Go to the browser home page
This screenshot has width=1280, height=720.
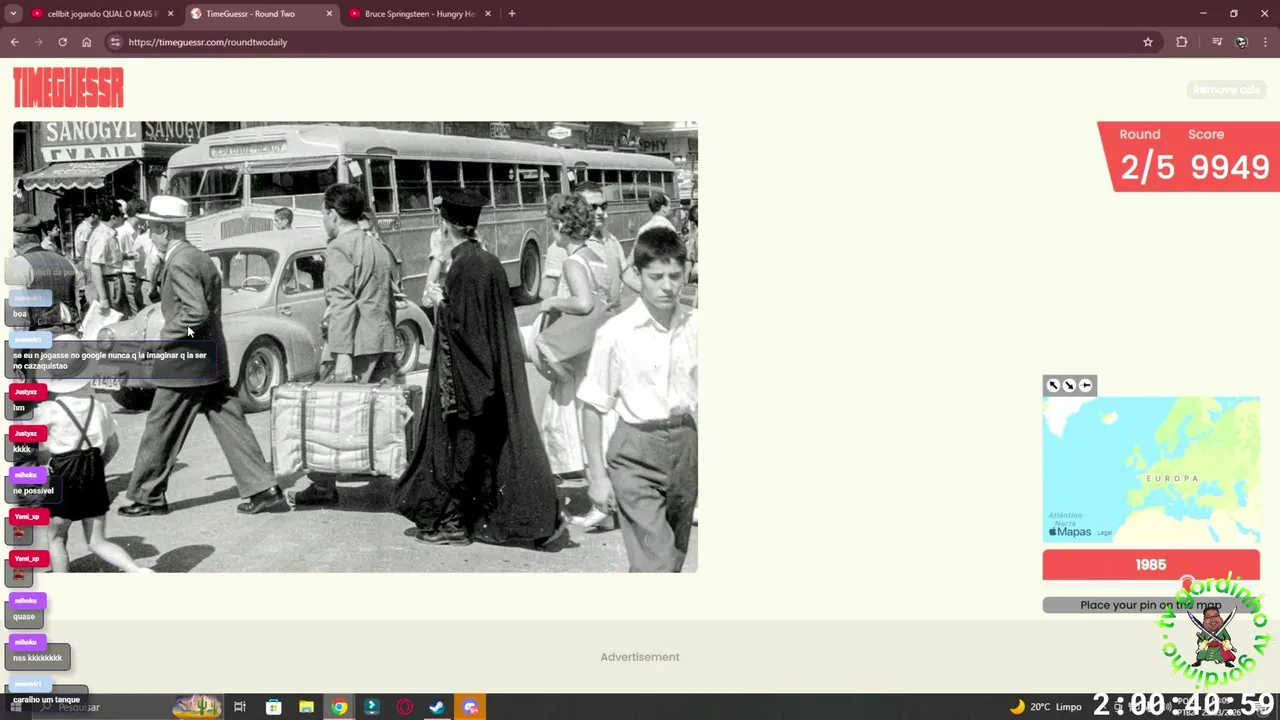pos(86,42)
